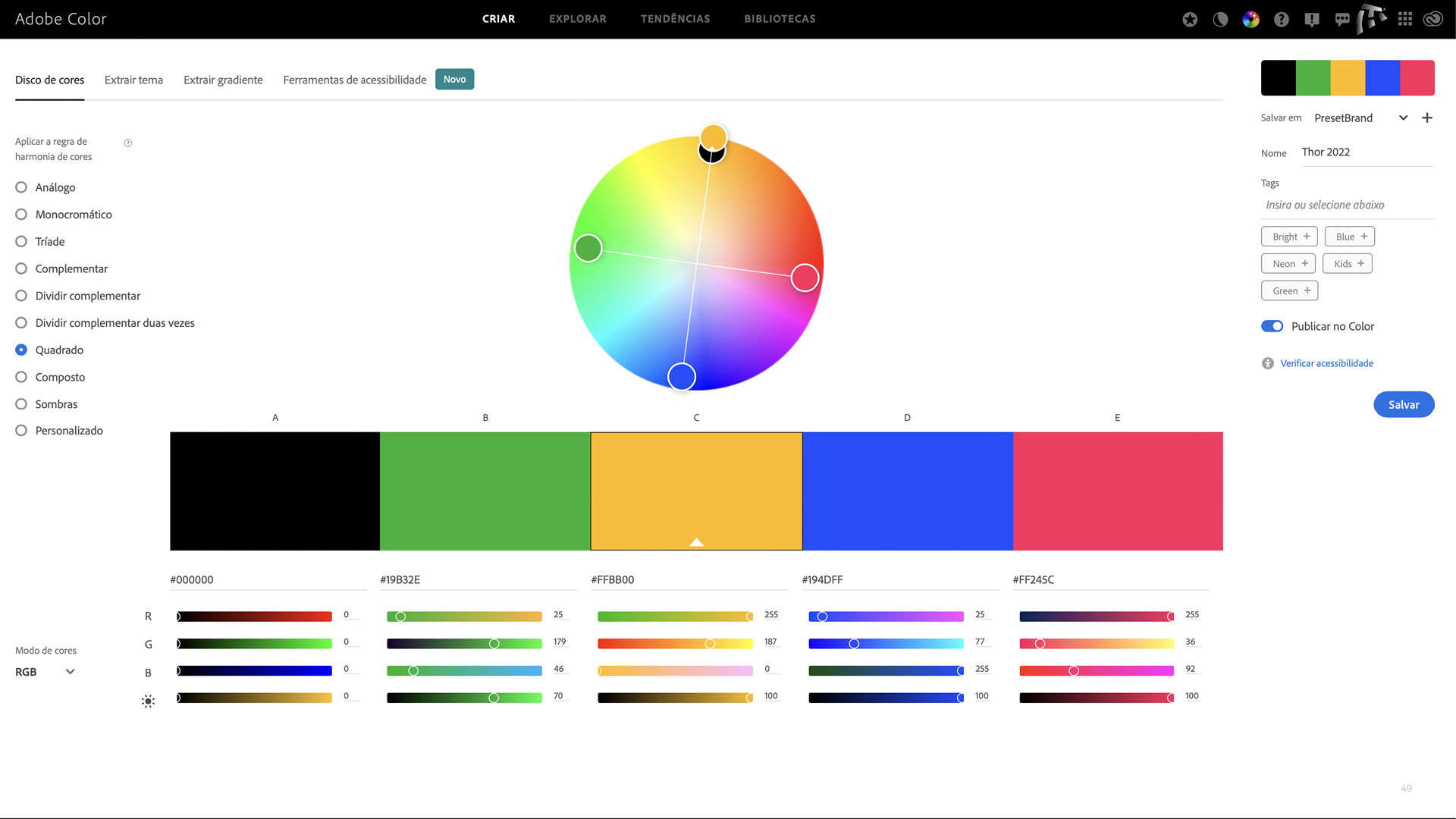Toggle Publicar no Color switch
Viewport: 1456px width, 819px height.
1272,326
